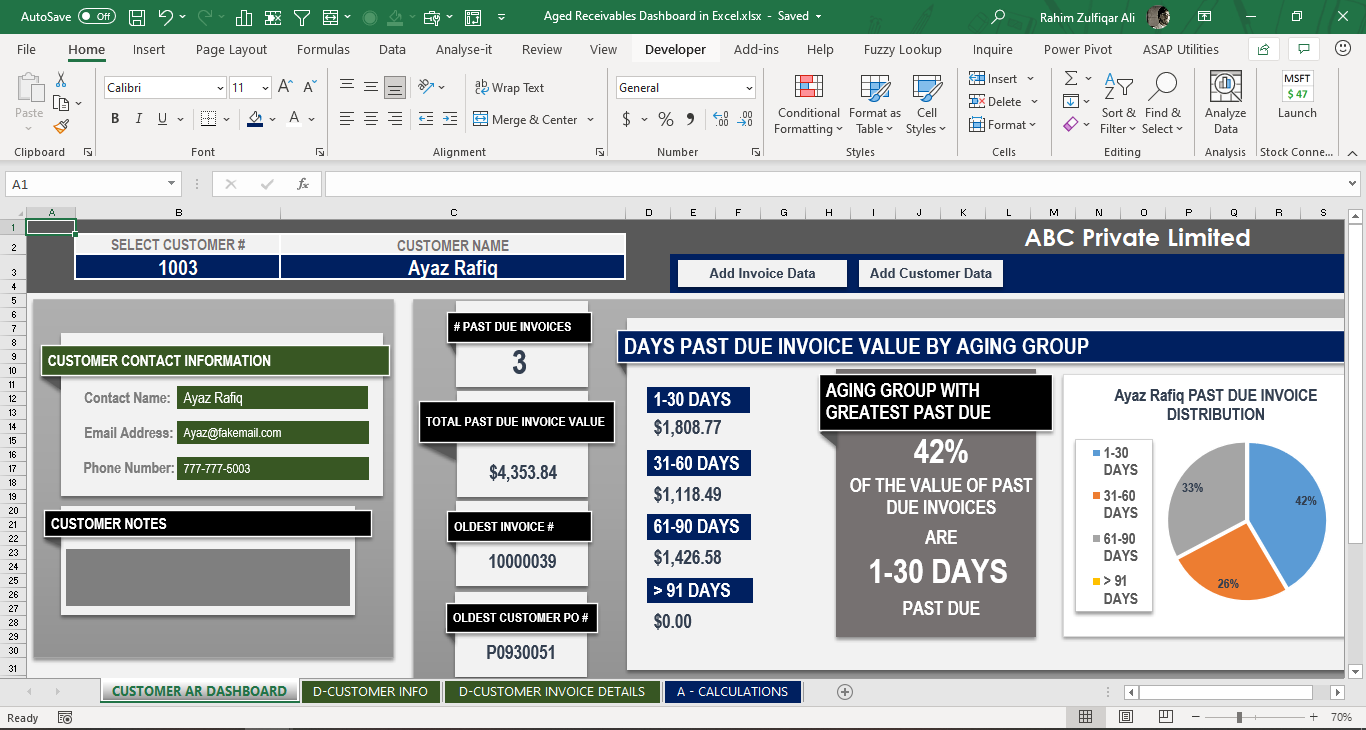
Task: Go to the Power Pivot tab
Action: point(1078,49)
